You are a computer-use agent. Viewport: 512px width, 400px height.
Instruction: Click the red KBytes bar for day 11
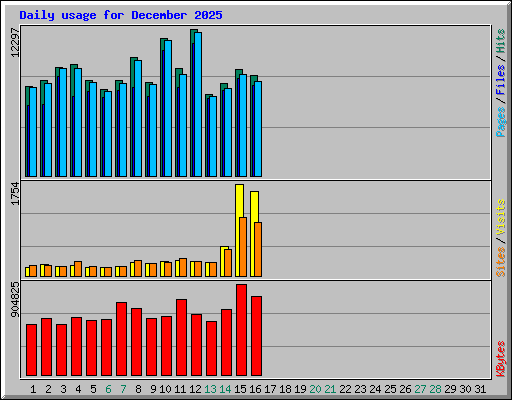point(181,338)
